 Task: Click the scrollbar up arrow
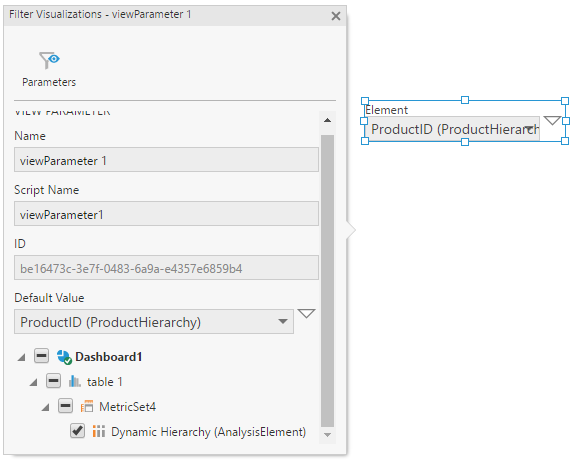tap(327, 120)
